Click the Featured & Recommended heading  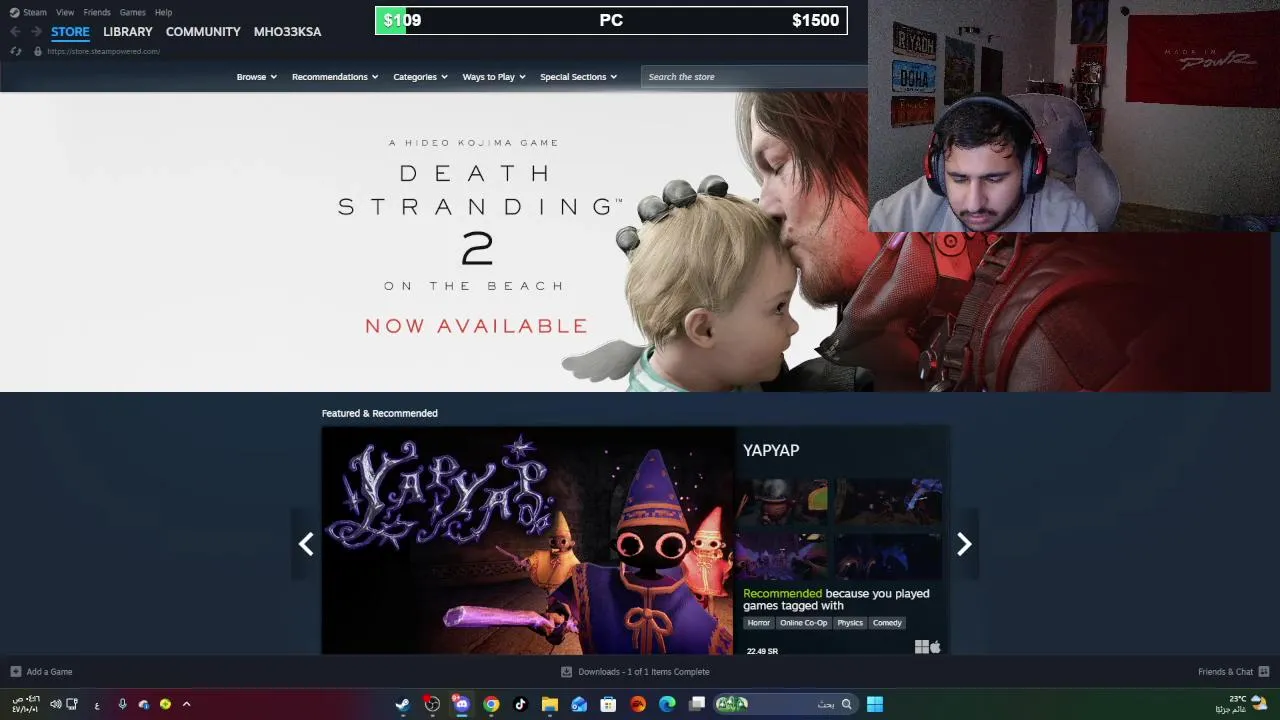[380, 413]
